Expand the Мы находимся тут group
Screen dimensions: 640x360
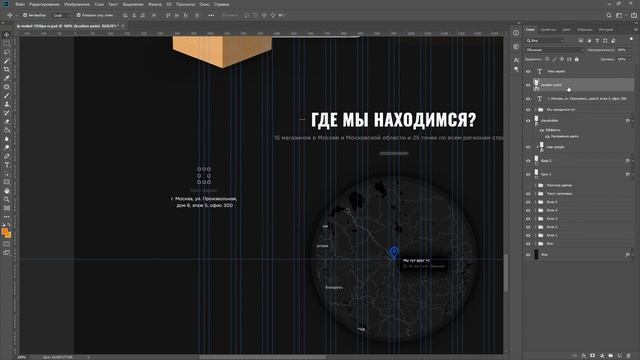pyautogui.click(x=535, y=110)
